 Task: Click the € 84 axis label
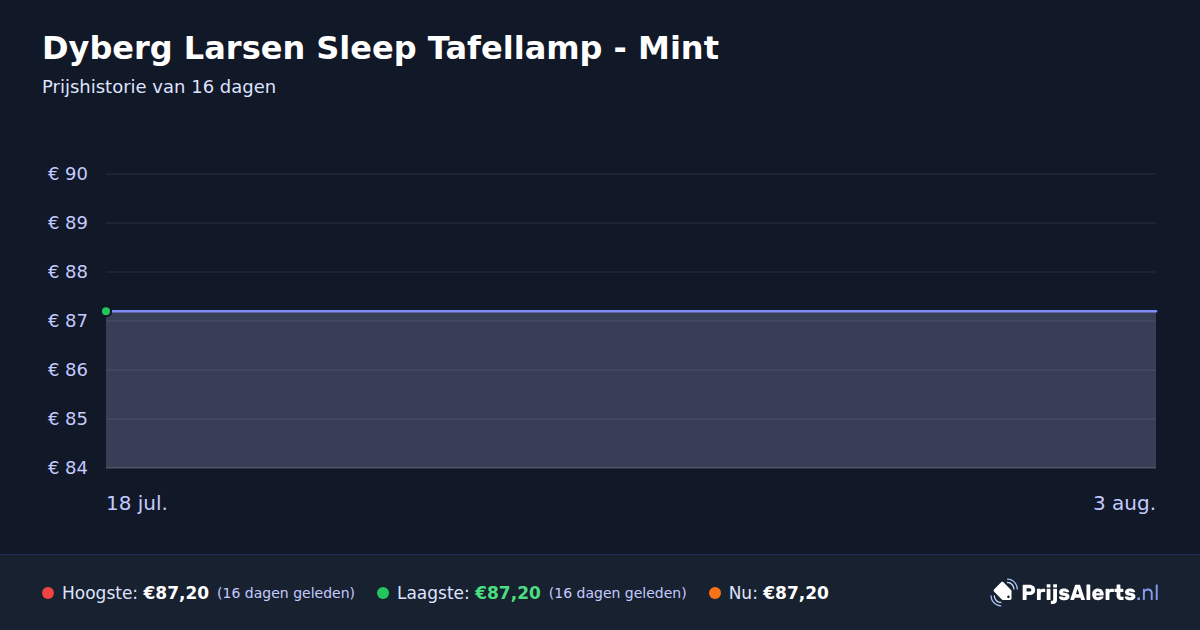pyautogui.click(x=68, y=468)
